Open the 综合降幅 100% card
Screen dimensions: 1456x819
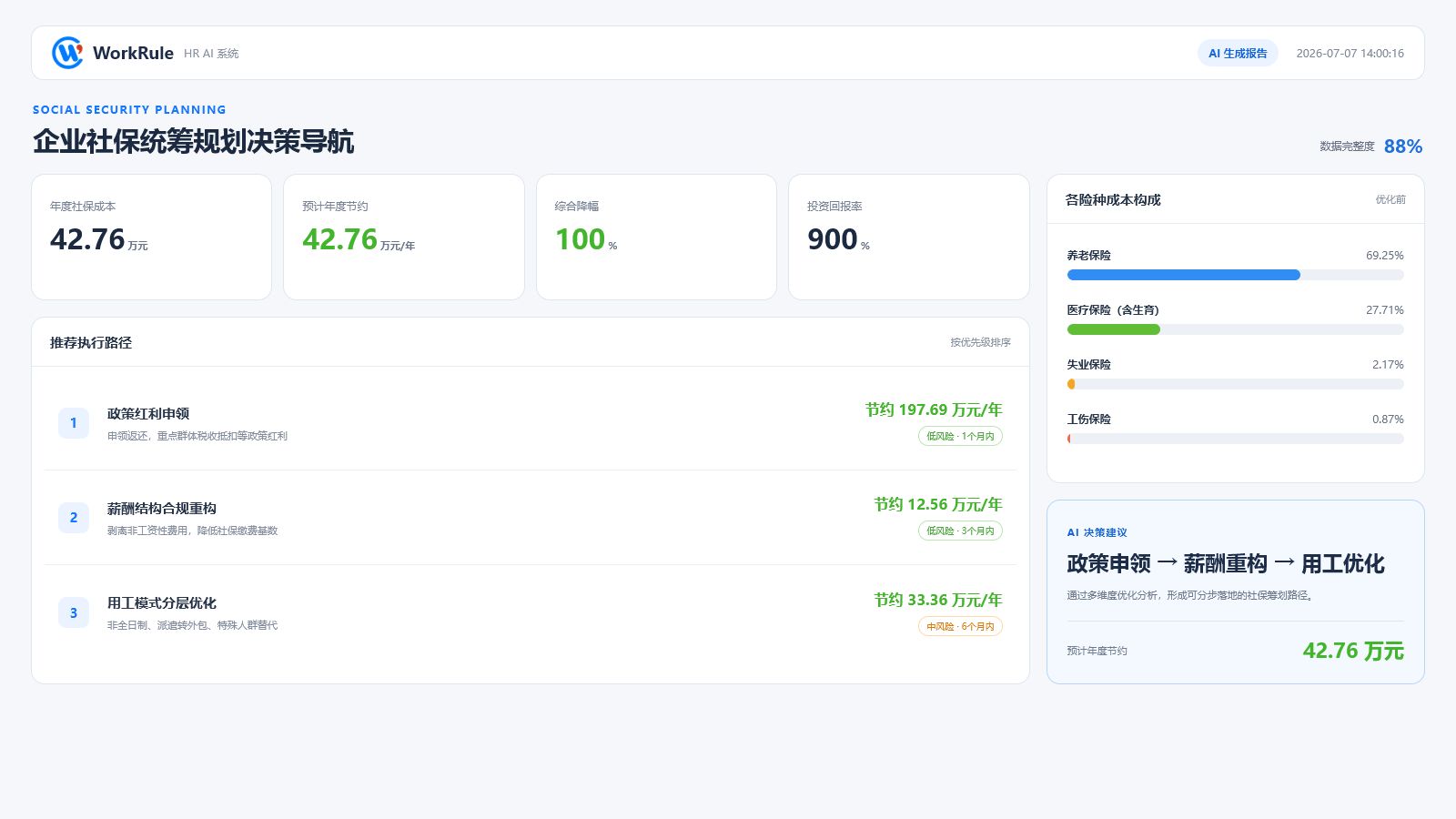[x=656, y=237]
